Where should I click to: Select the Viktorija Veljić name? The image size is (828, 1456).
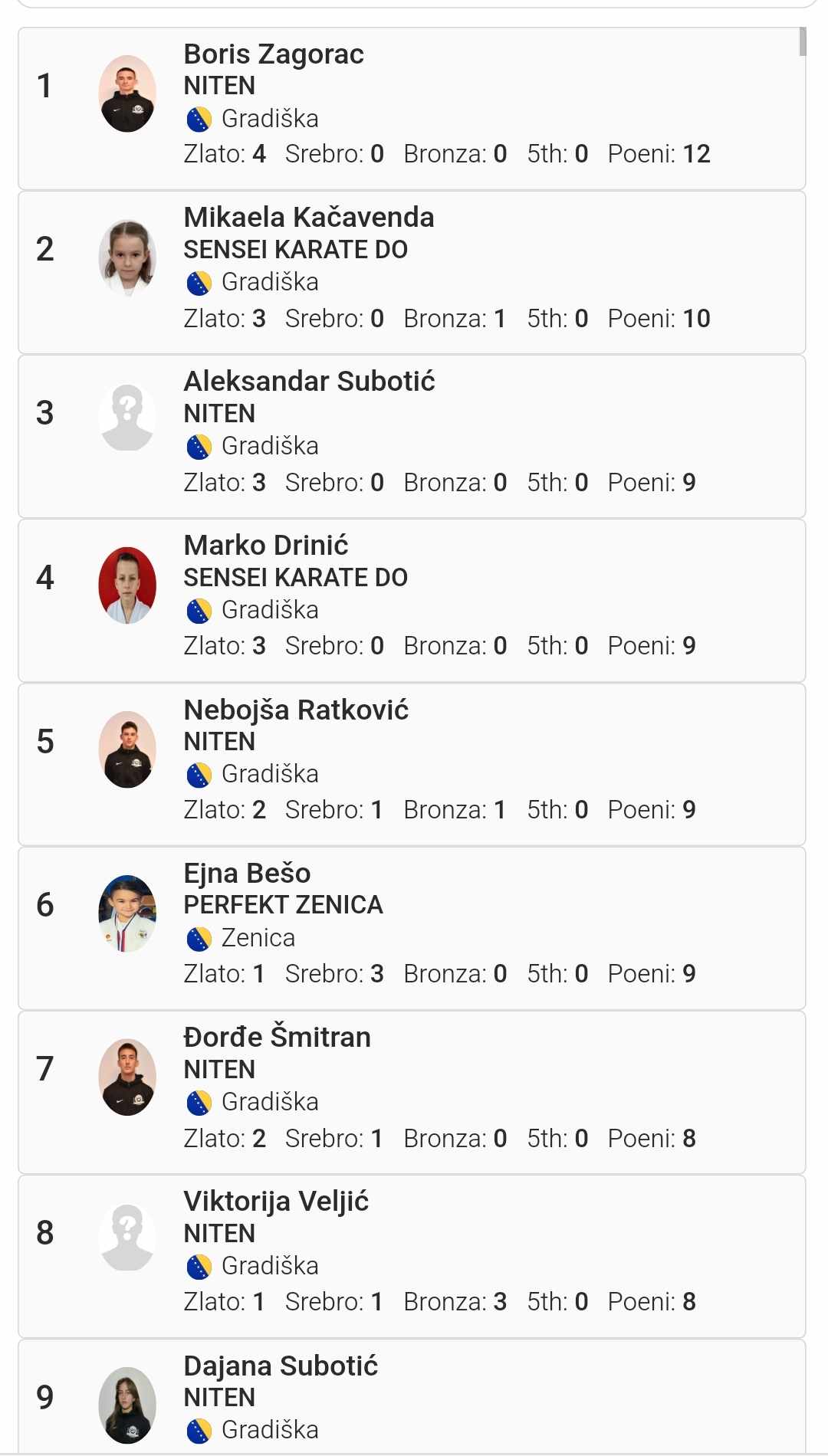coord(276,1202)
